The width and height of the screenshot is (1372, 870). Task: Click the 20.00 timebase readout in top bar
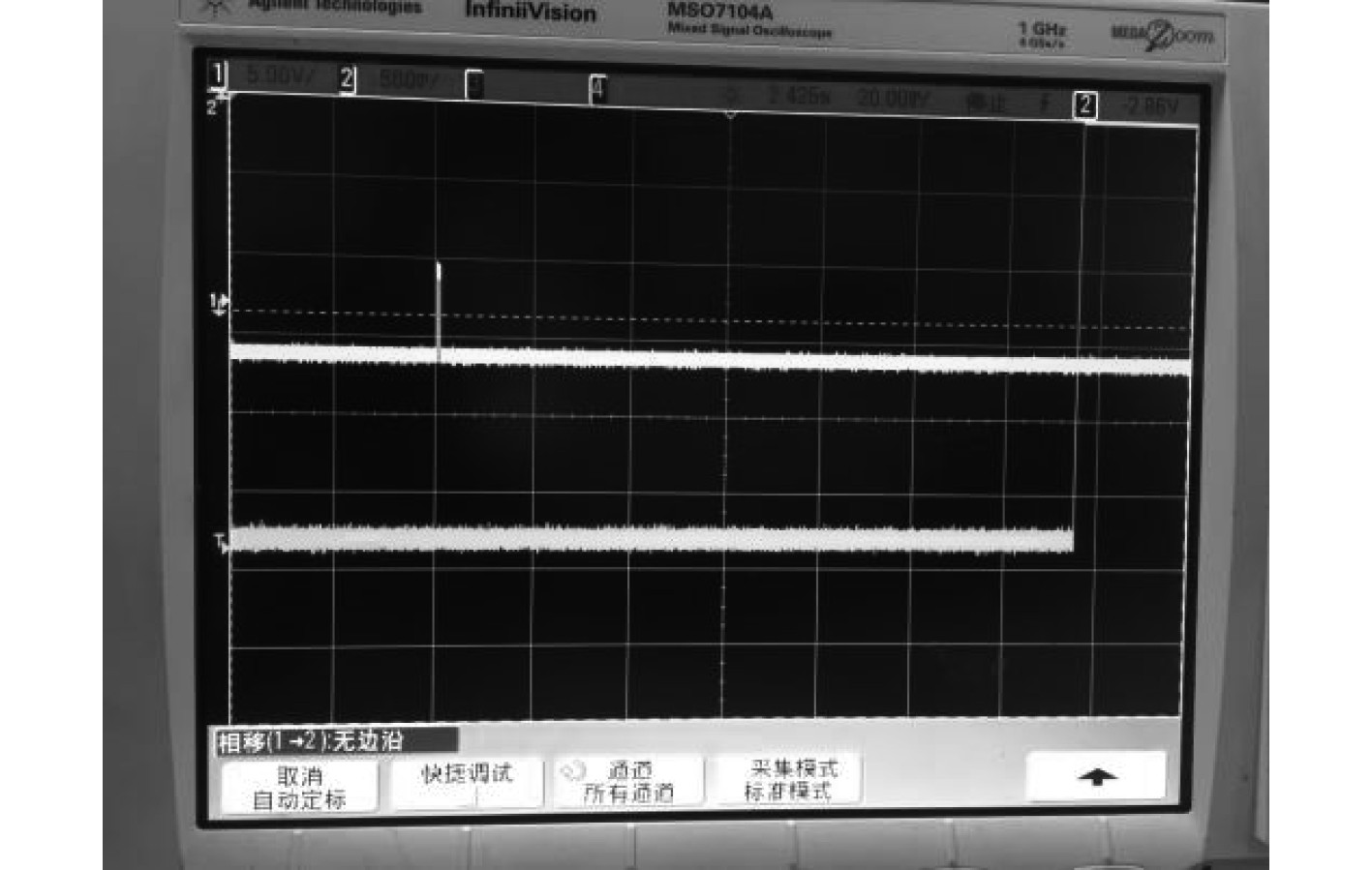pos(892,99)
